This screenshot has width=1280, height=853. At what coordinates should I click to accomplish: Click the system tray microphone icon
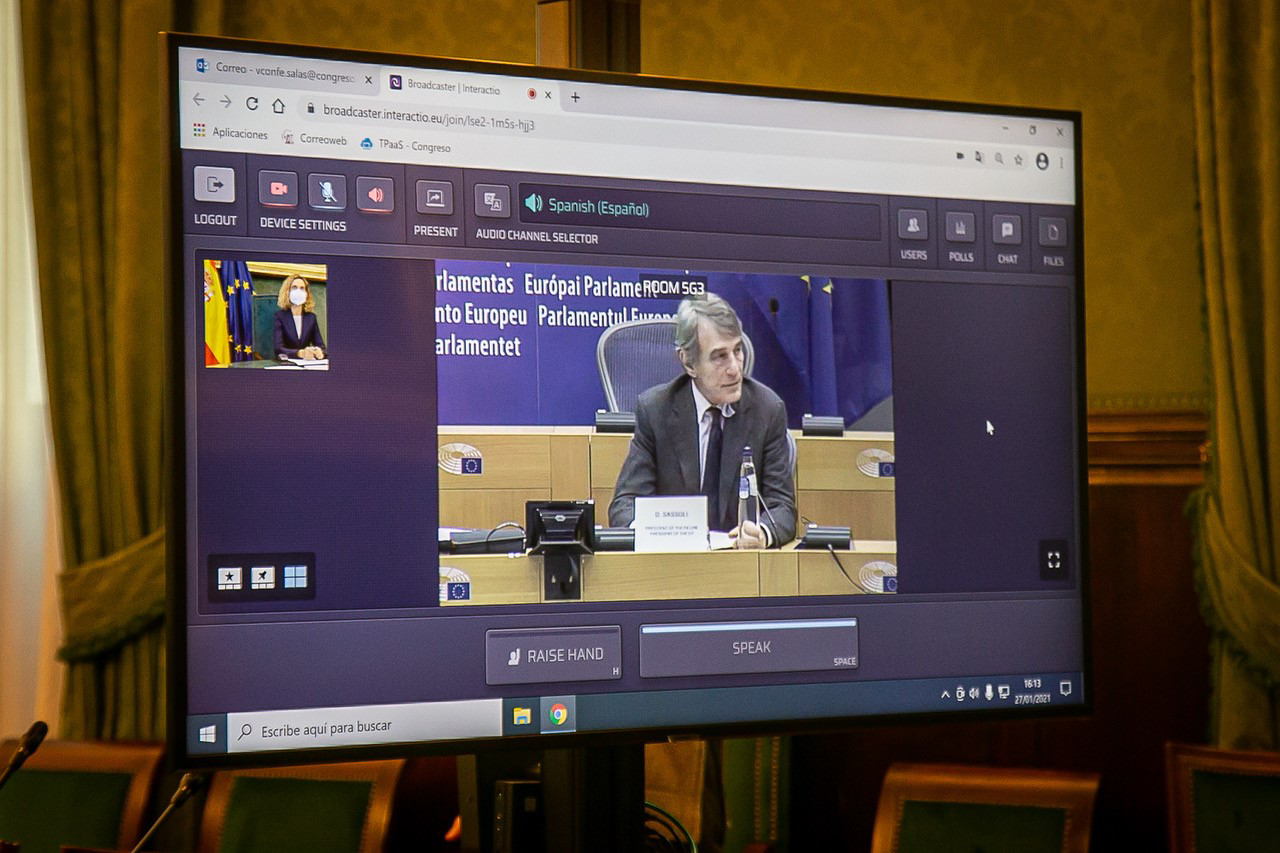pos(988,692)
